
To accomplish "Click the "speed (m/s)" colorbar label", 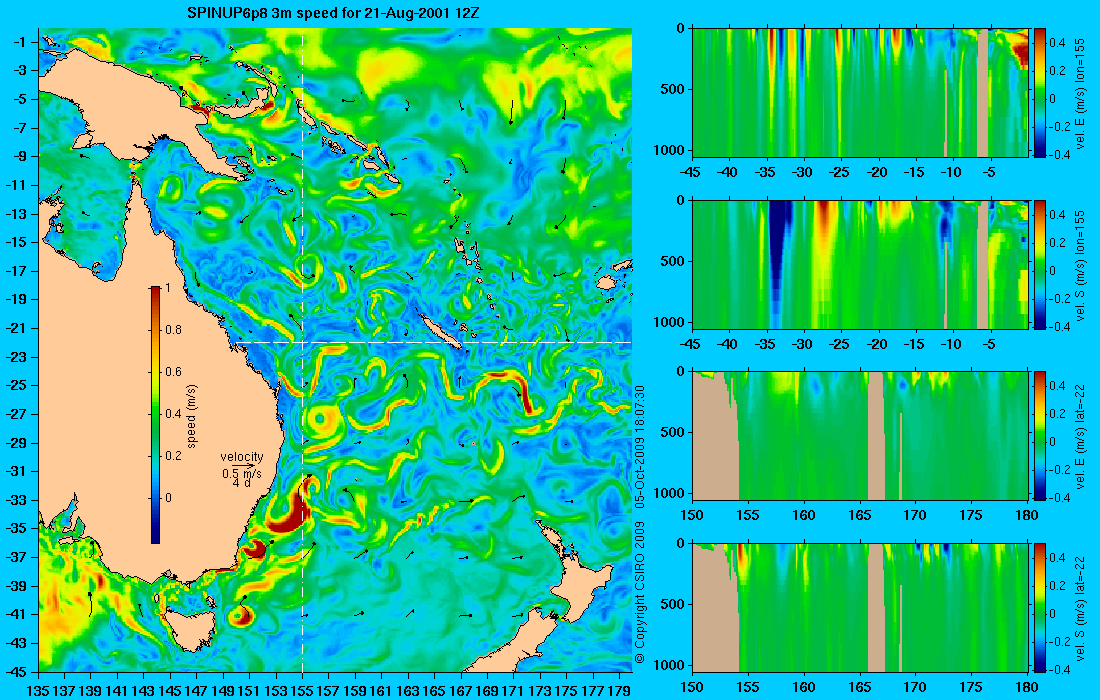I will pos(192,416).
